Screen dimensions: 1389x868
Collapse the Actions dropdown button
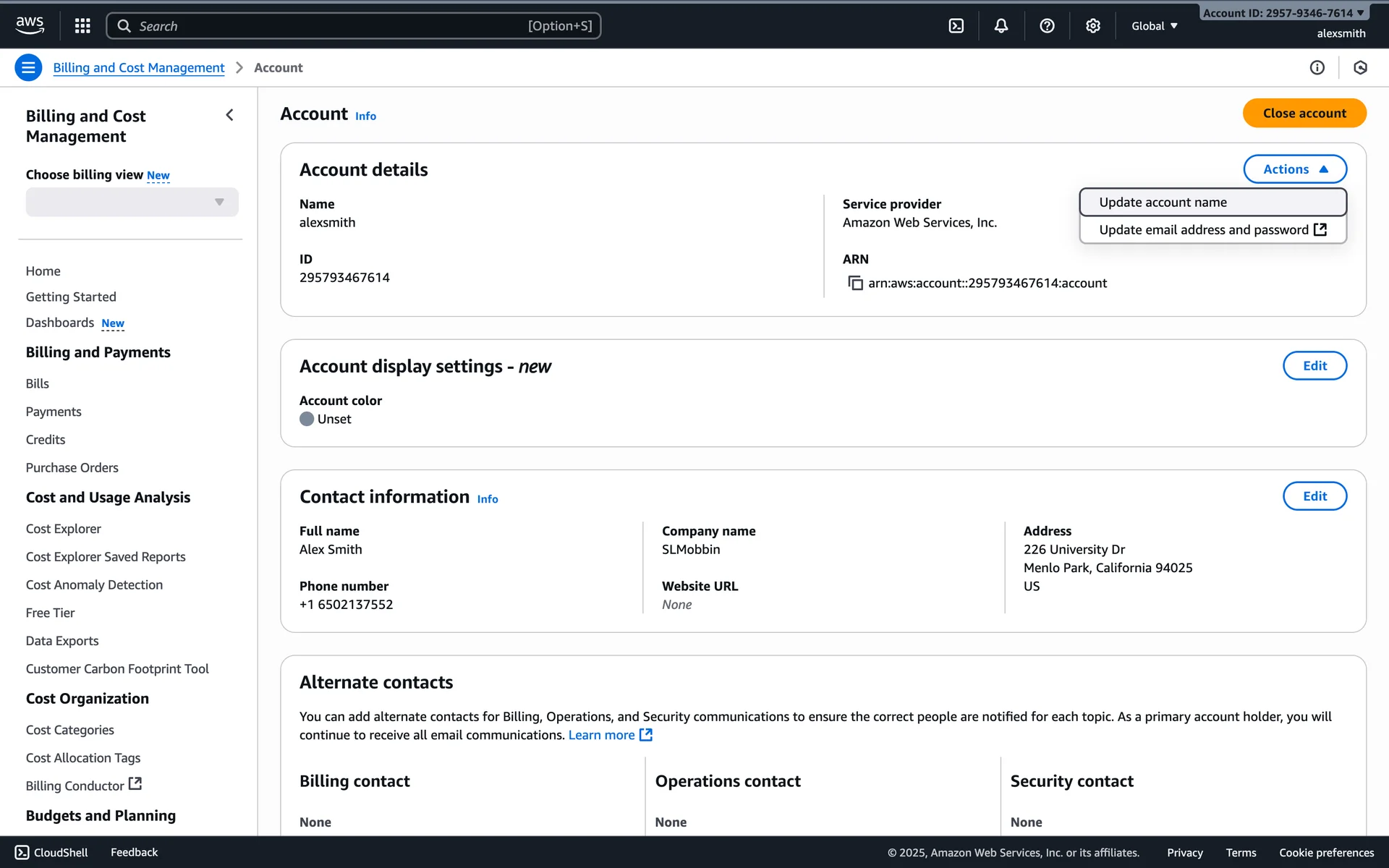tap(1294, 169)
